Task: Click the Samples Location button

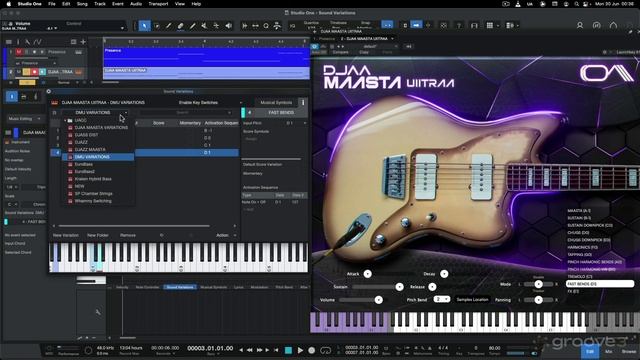Action: pos(472,300)
